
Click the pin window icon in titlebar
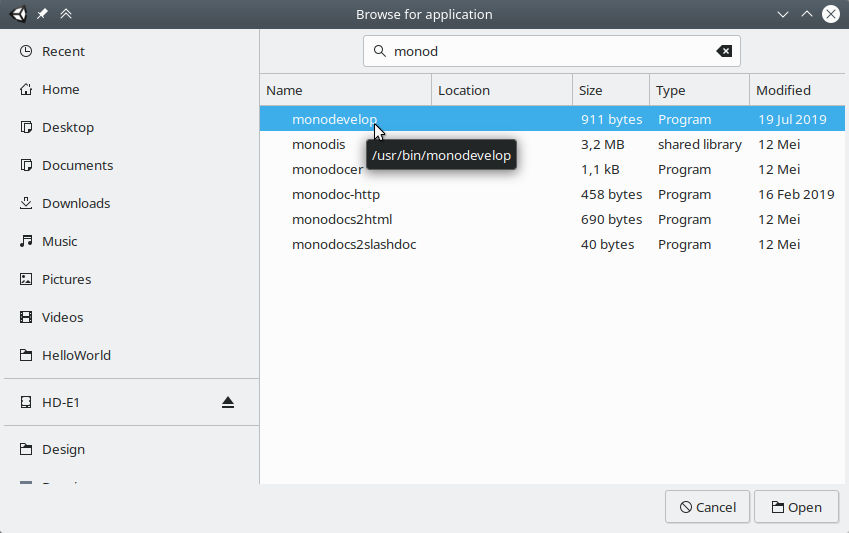tap(42, 15)
